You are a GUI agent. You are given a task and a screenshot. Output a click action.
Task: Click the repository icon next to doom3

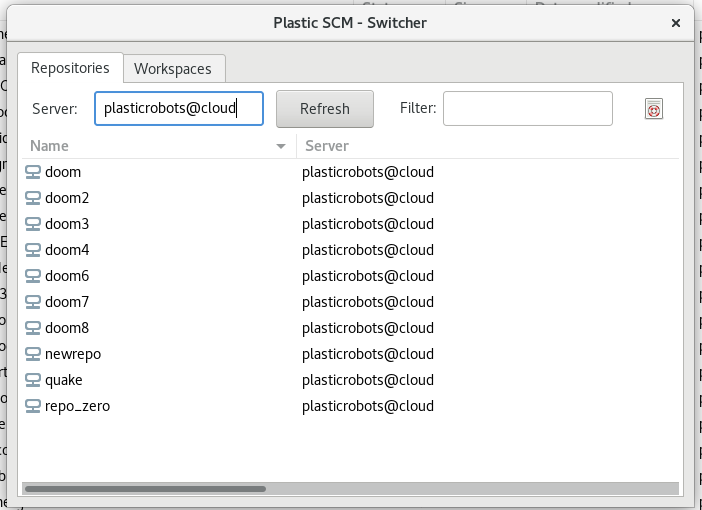[x=33, y=224]
